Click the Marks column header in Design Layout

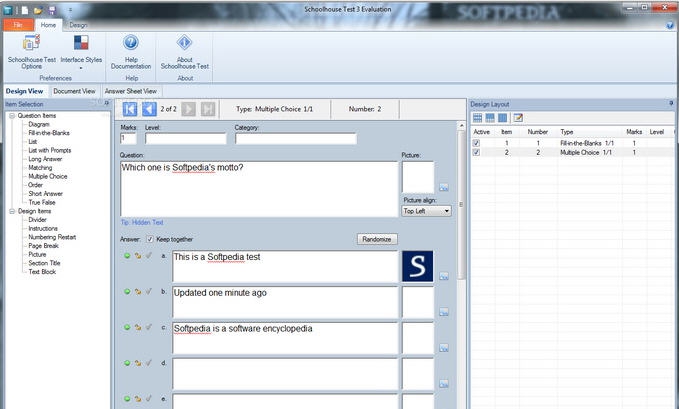tap(634, 132)
